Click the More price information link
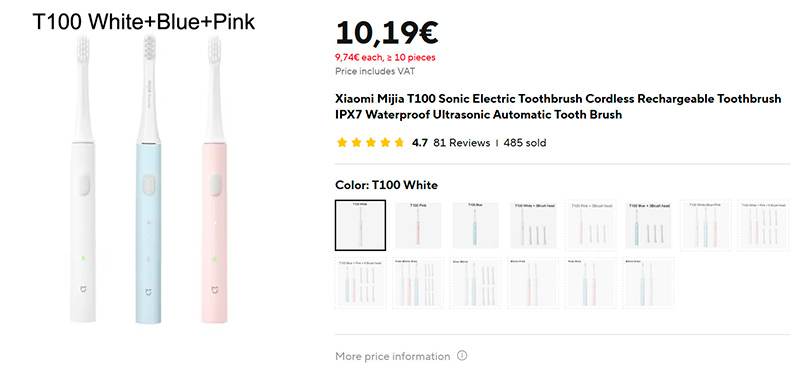Screen dimensions: 800x371 tap(393, 356)
